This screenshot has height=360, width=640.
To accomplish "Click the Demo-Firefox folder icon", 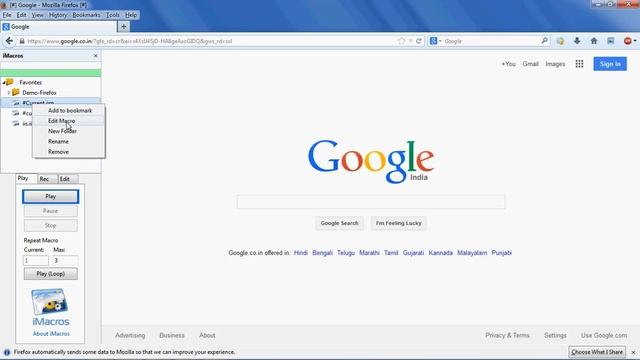I will 16,93.
